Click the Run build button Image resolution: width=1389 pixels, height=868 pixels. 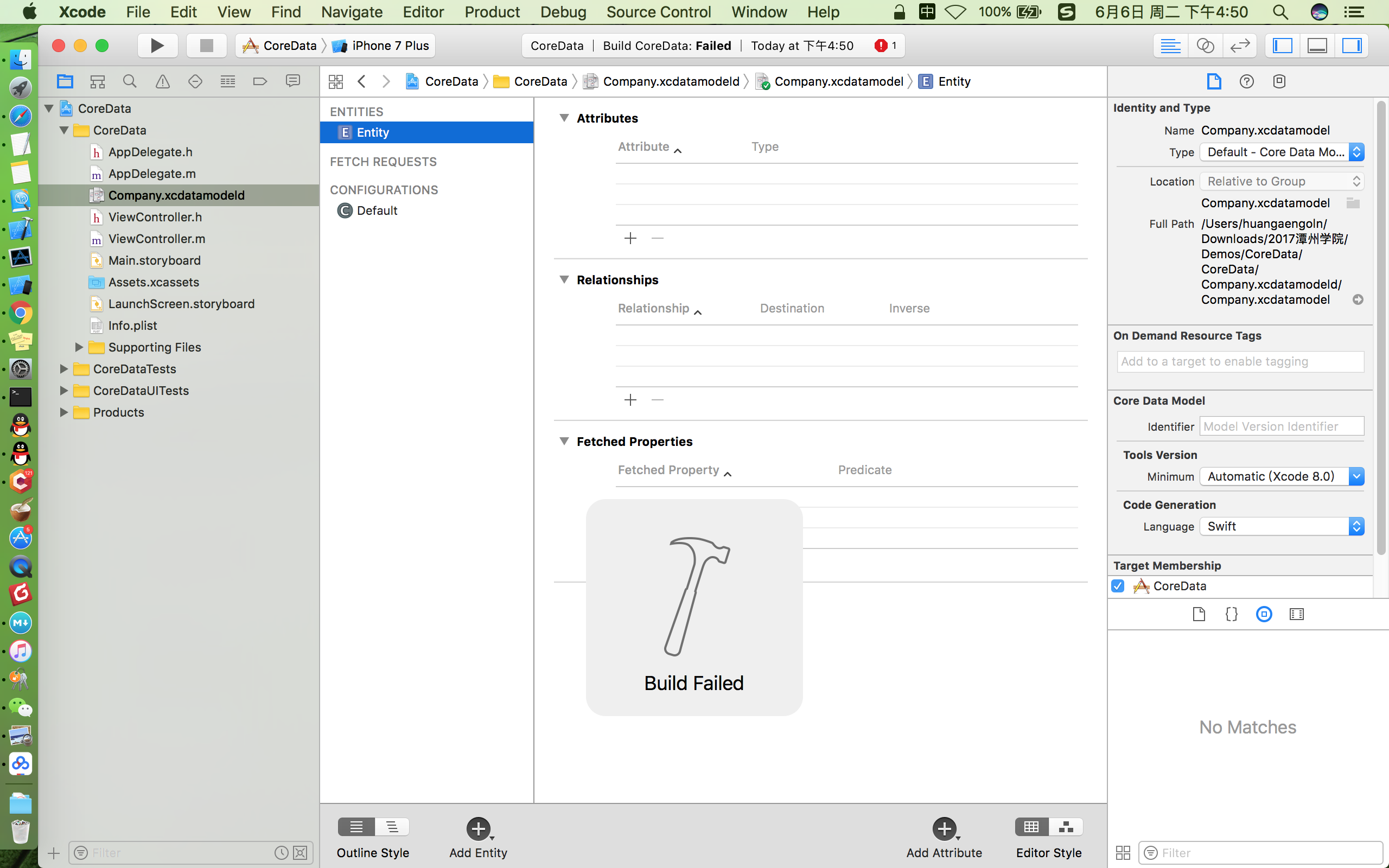(x=157, y=46)
